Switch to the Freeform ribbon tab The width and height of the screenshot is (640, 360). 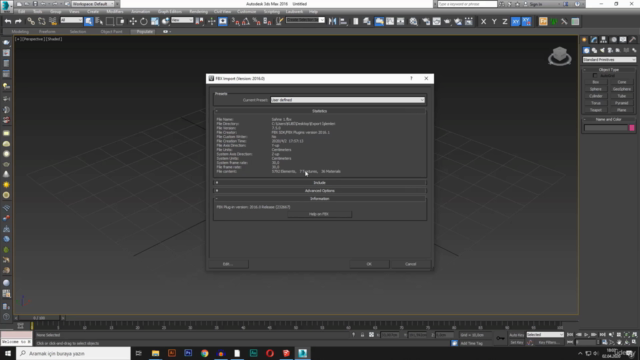(47, 31)
